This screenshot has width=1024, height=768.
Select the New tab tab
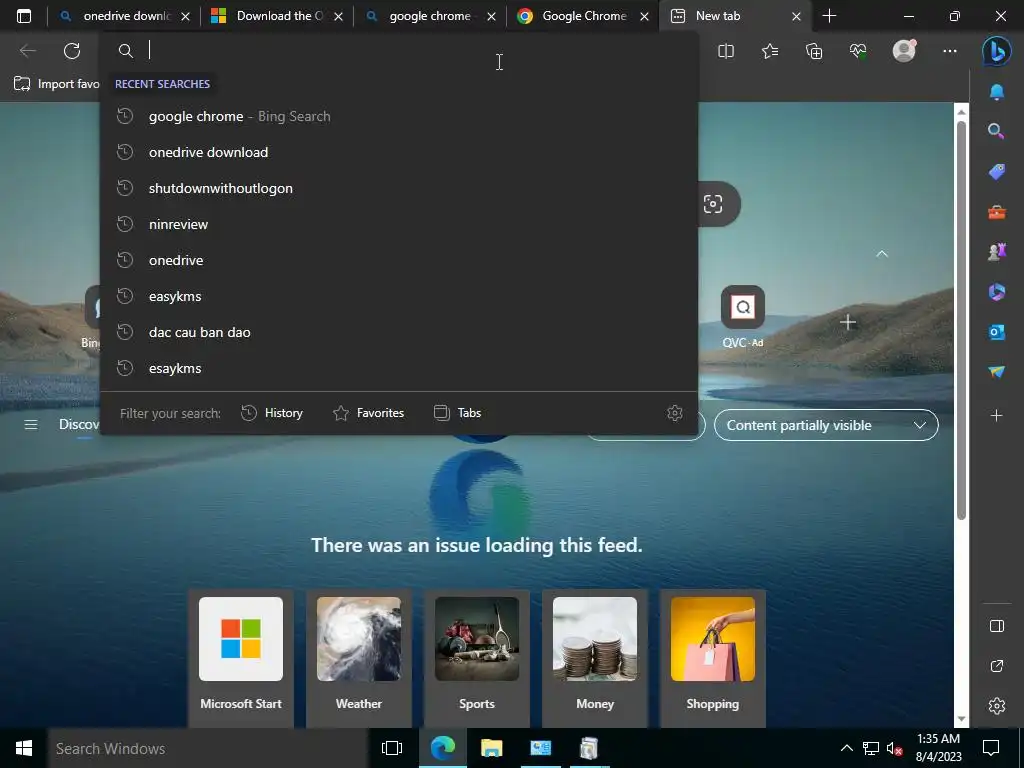(x=735, y=16)
